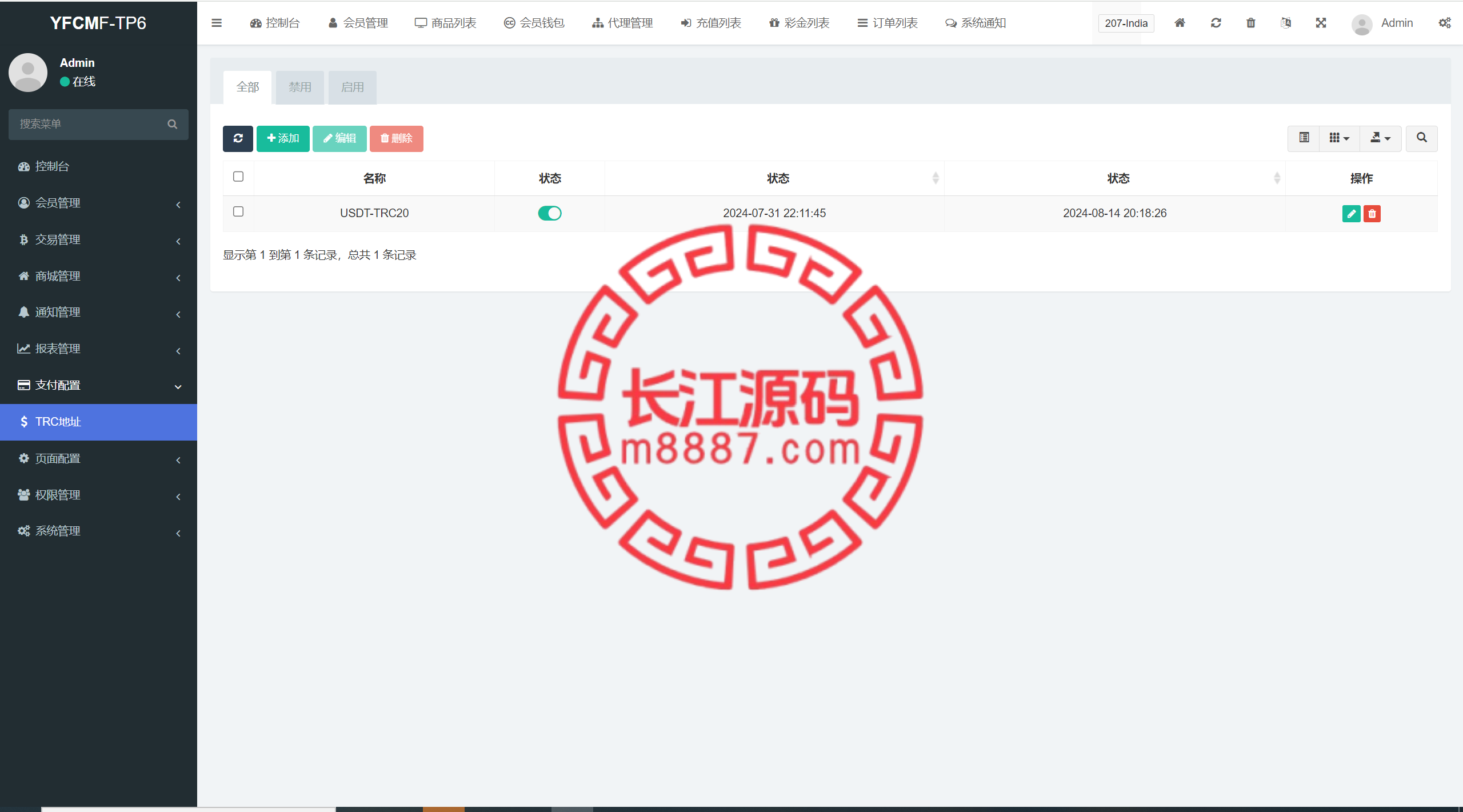The width and height of the screenshot is (1463, 812).
Task: Click the dark table refresh button
Action: coord(238,138)
